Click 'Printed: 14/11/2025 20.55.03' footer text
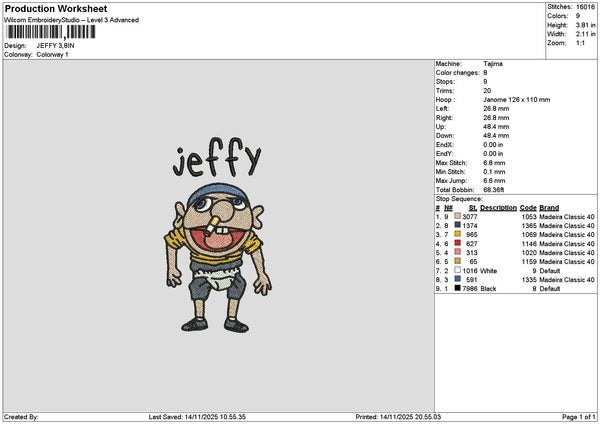 pos(398,417)
